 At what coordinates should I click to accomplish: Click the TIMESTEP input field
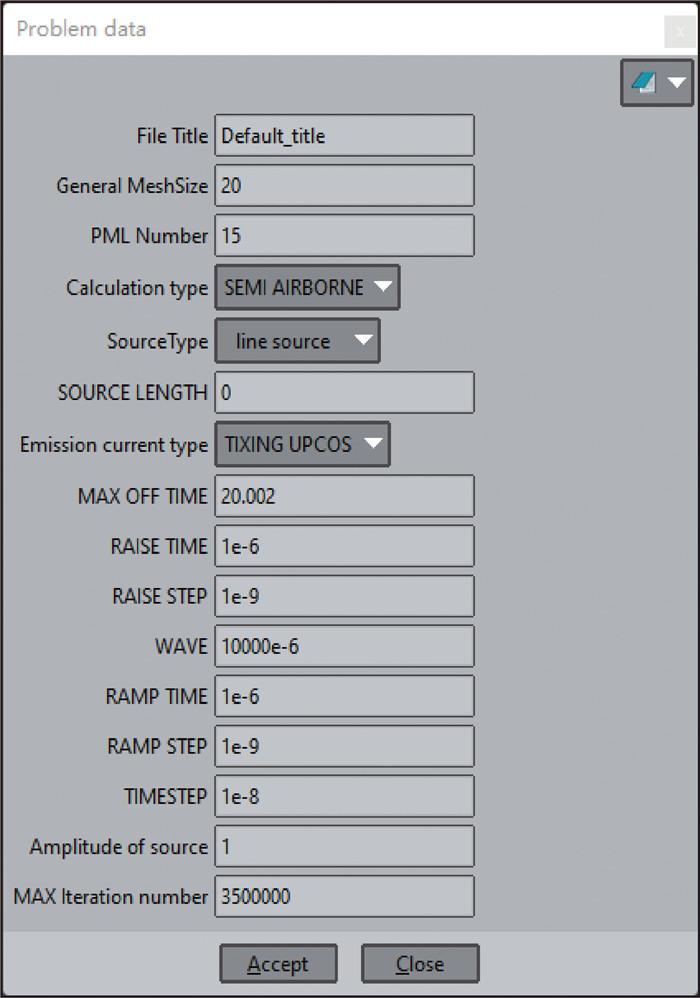(344, 796)
